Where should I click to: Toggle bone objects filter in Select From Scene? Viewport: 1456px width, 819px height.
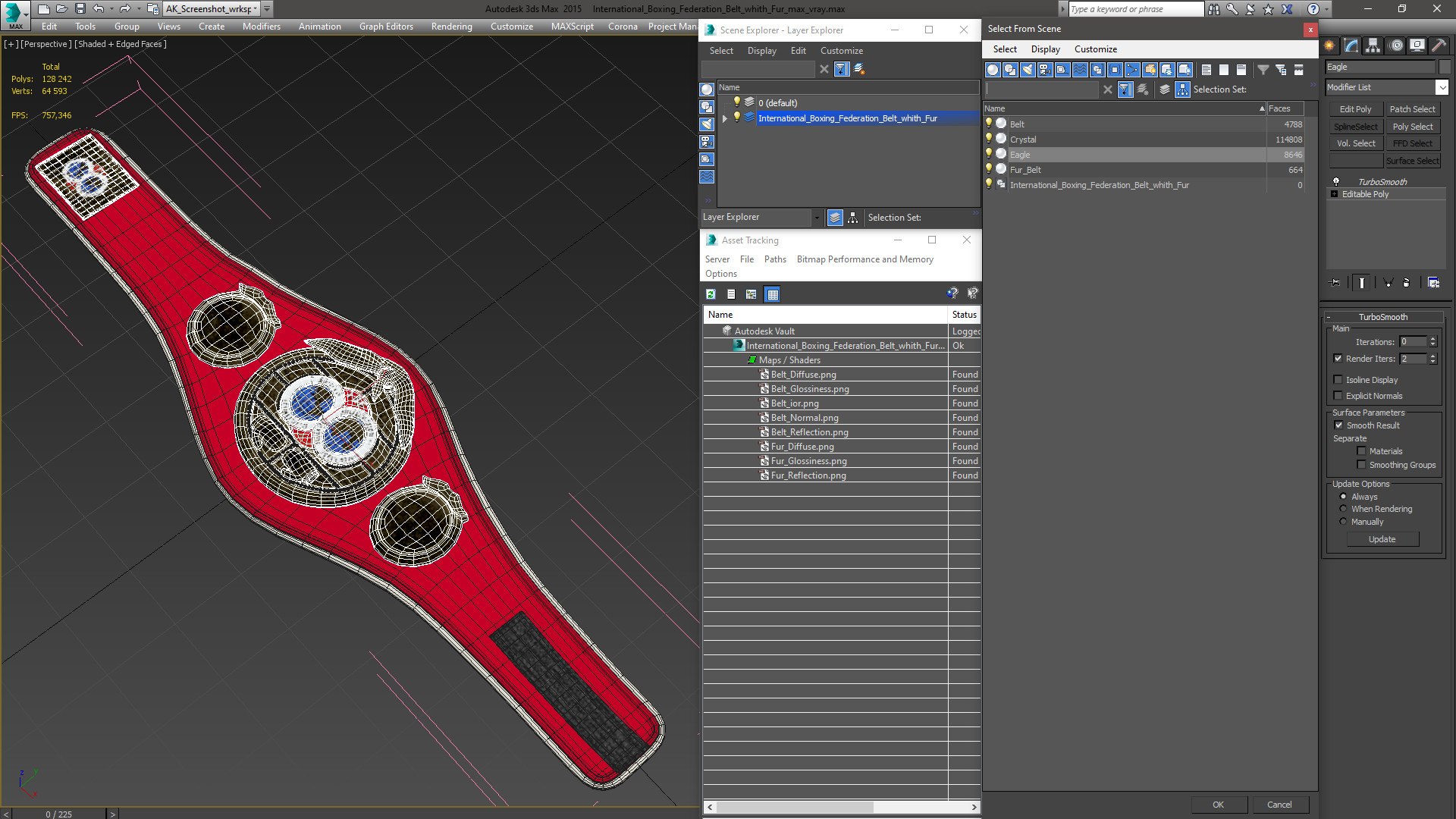click(1132, 70)
